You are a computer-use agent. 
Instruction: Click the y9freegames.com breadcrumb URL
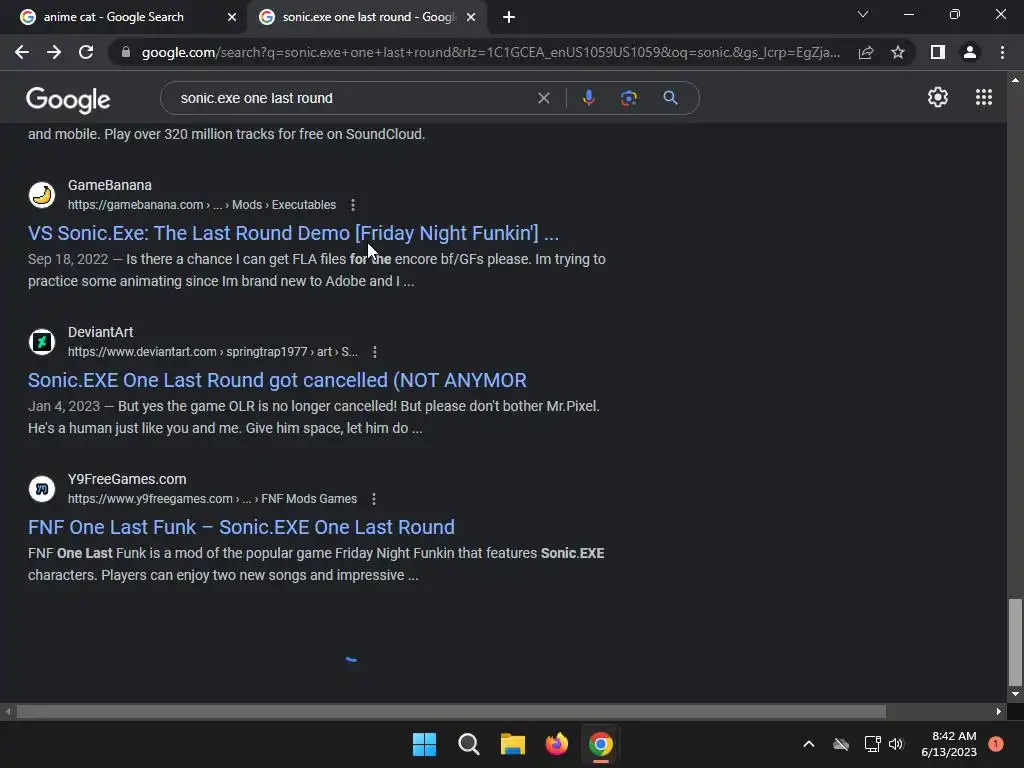(212, 499)
